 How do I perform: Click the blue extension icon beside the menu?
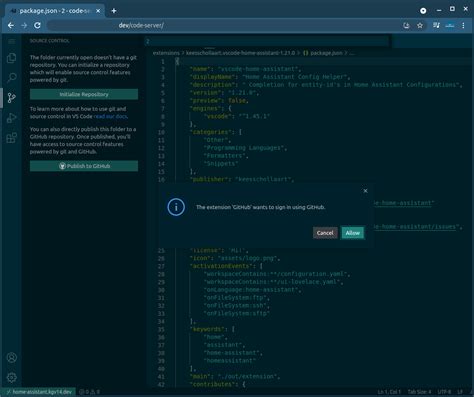tap(450, 25)
